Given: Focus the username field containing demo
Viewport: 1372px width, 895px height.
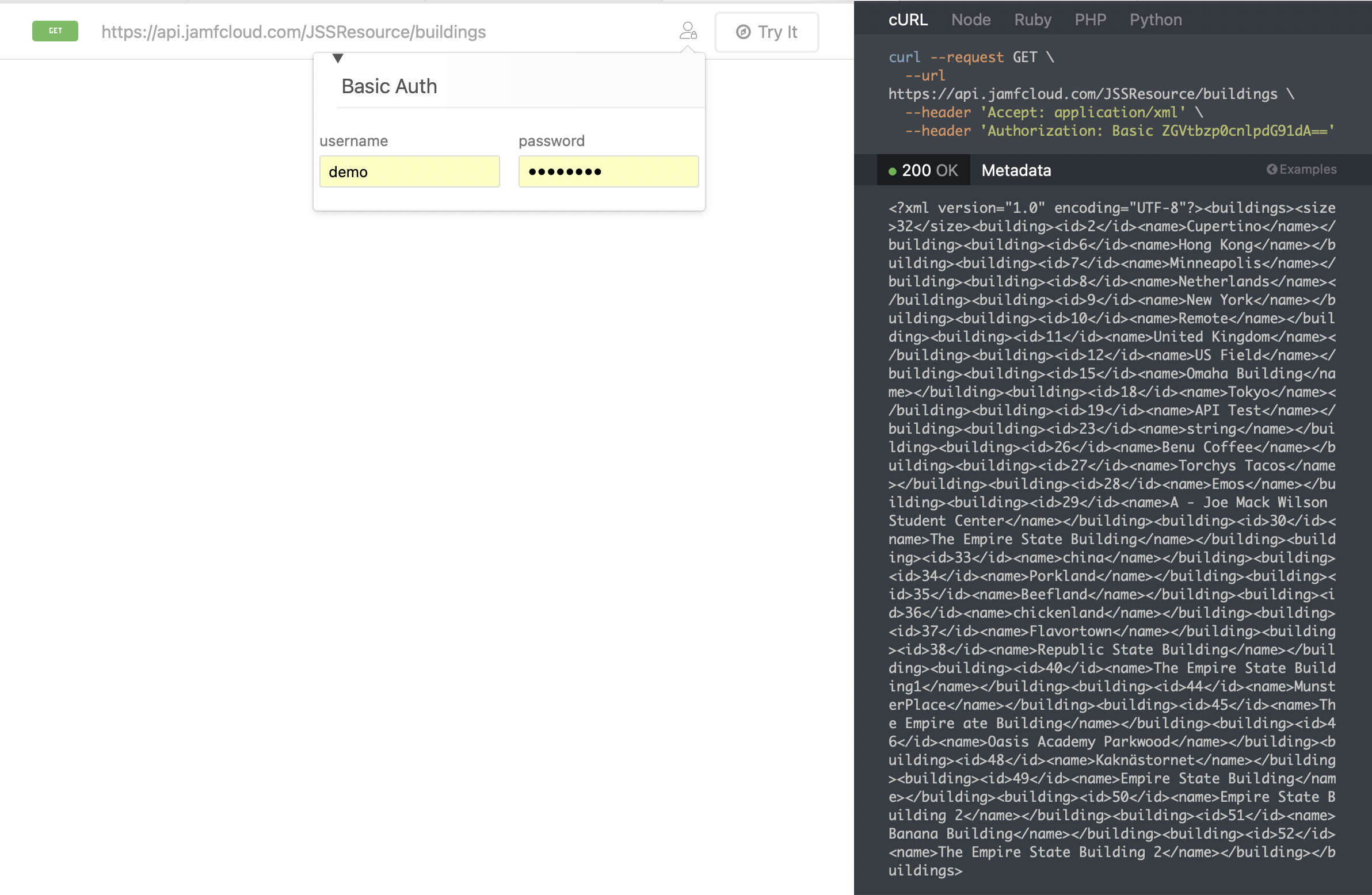Looking at the screenshot, I should pyautogui.click(x=409, y=172).
